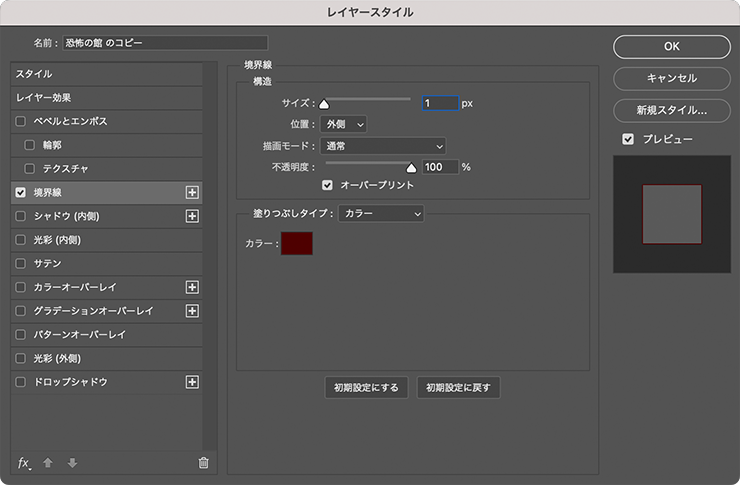This screenshot has width=740, height=485.
Task: Click the move effect up arrow
Action: click(48, 463)
